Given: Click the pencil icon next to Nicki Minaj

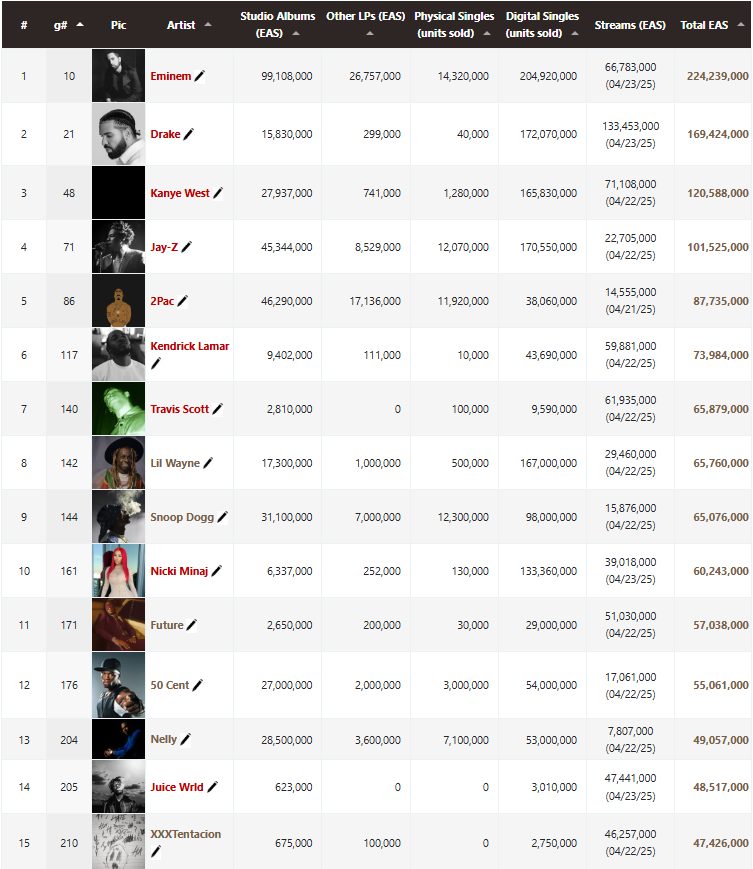Looking at the screenshot, I should coord(217,571).
